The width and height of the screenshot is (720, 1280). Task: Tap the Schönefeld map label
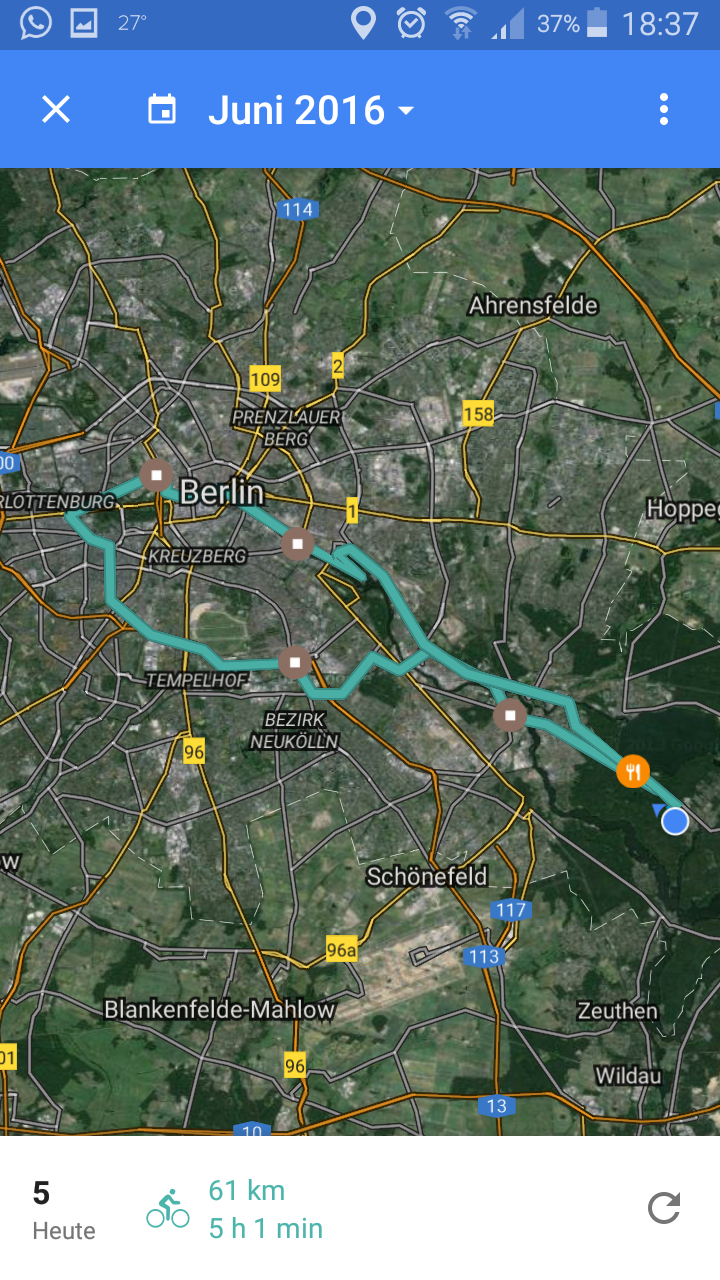pos(427,877)
